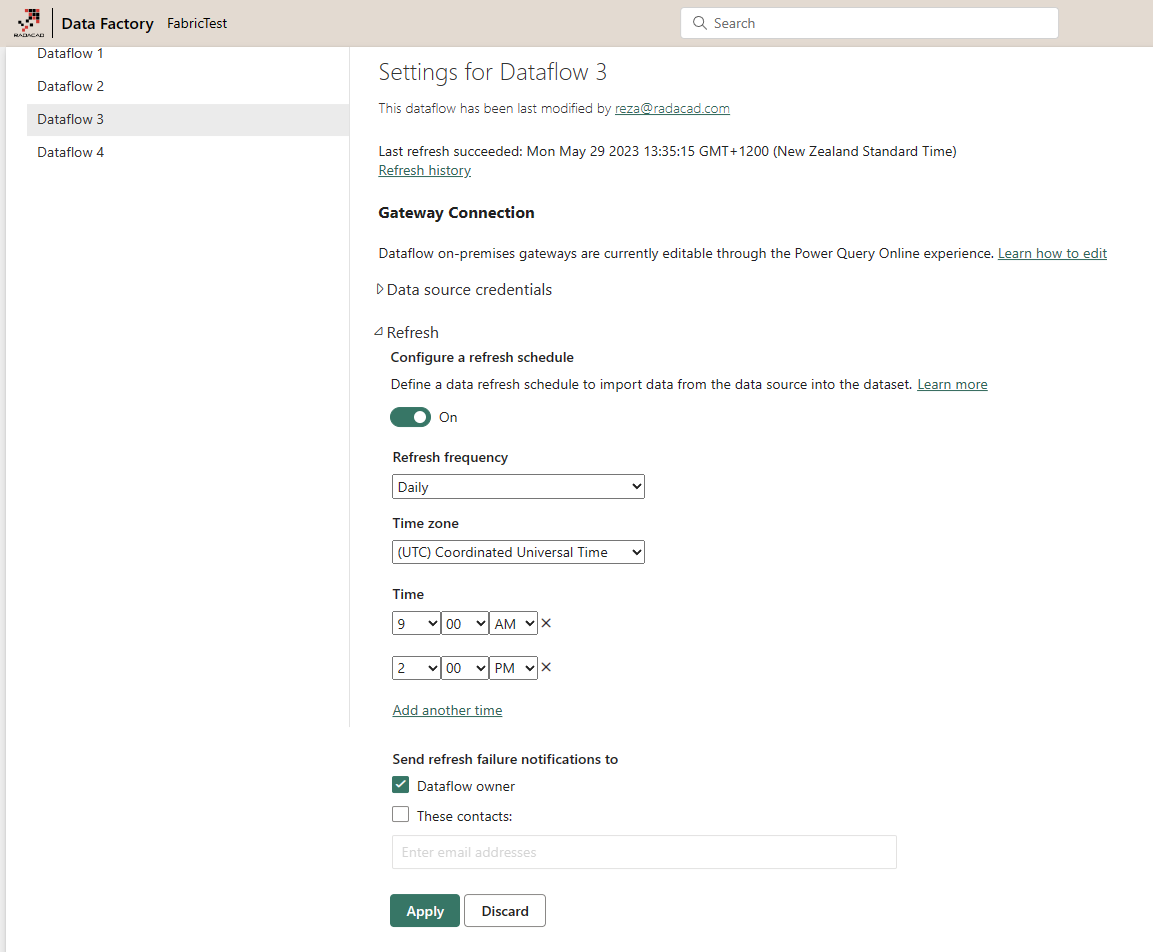Select Dataflow 4 in the list

coord(71,152)
